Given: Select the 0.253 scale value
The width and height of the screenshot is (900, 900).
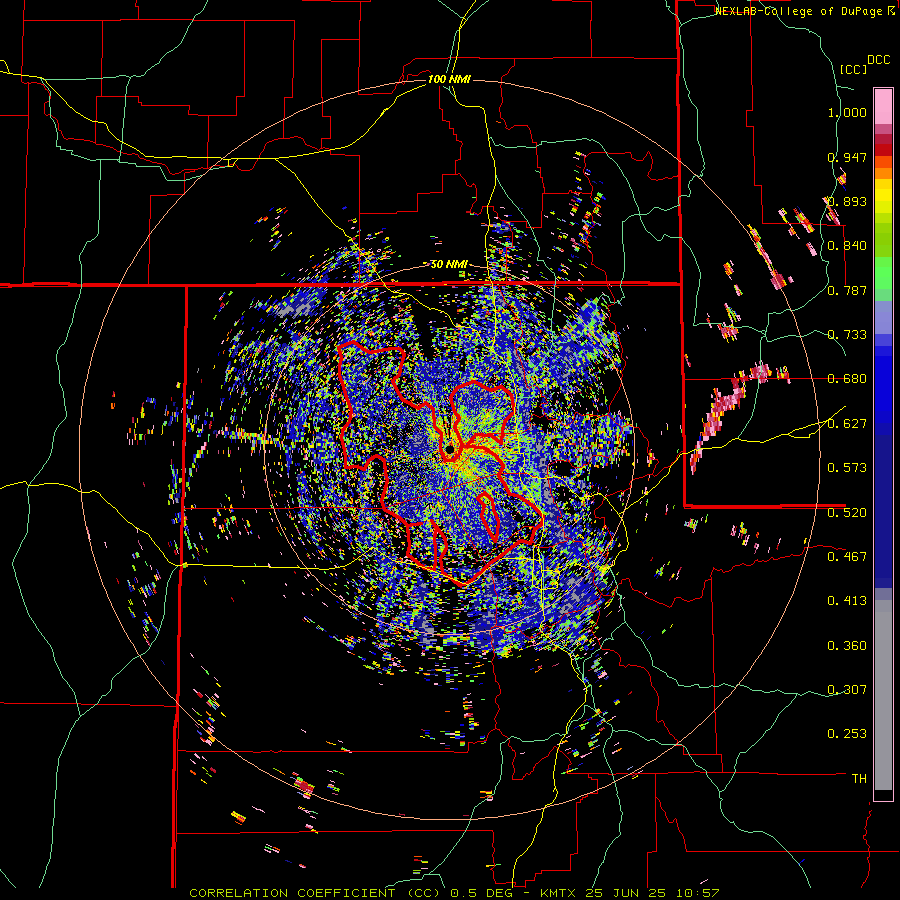Looking at the screenshot, I should click(847, 734).
